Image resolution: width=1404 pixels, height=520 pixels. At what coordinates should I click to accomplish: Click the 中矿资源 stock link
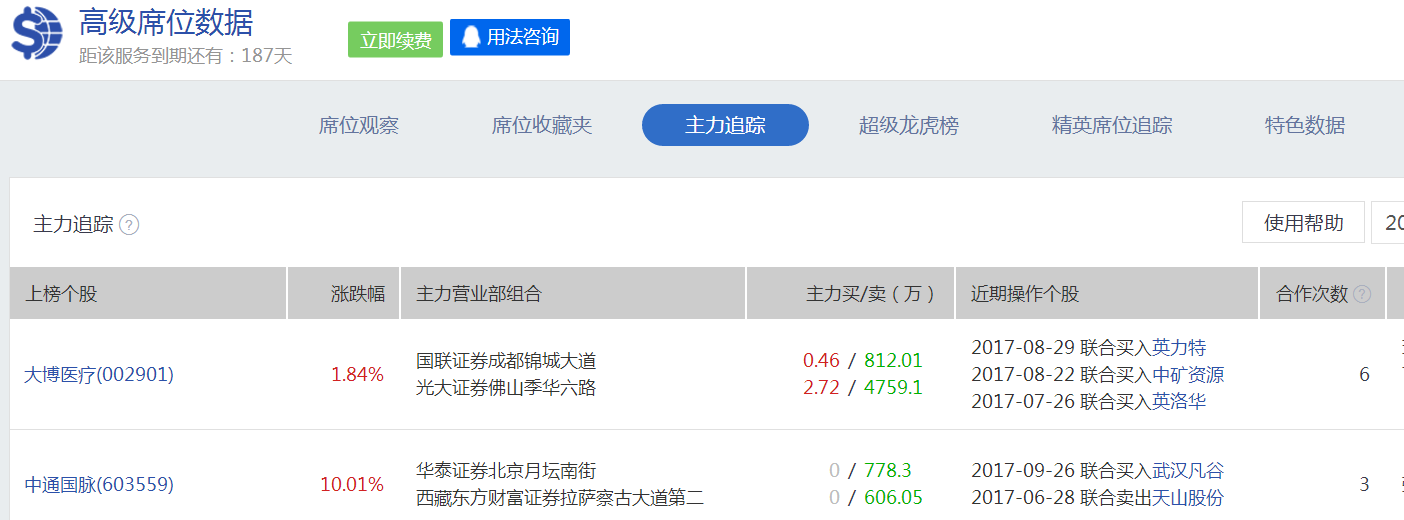coord(1188,375)
